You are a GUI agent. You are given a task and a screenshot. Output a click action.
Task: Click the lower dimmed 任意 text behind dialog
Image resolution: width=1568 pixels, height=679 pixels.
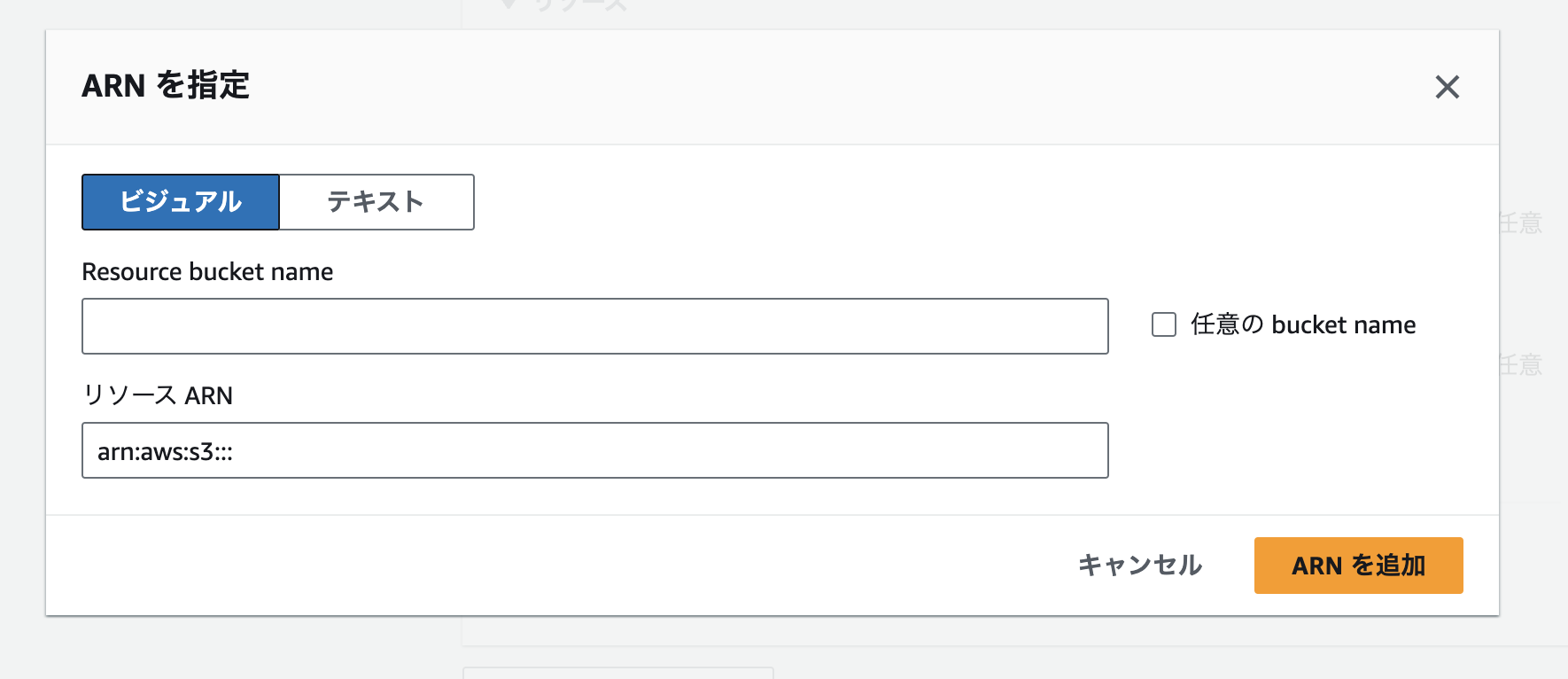pyautogui.click(x=1521, y=364)
